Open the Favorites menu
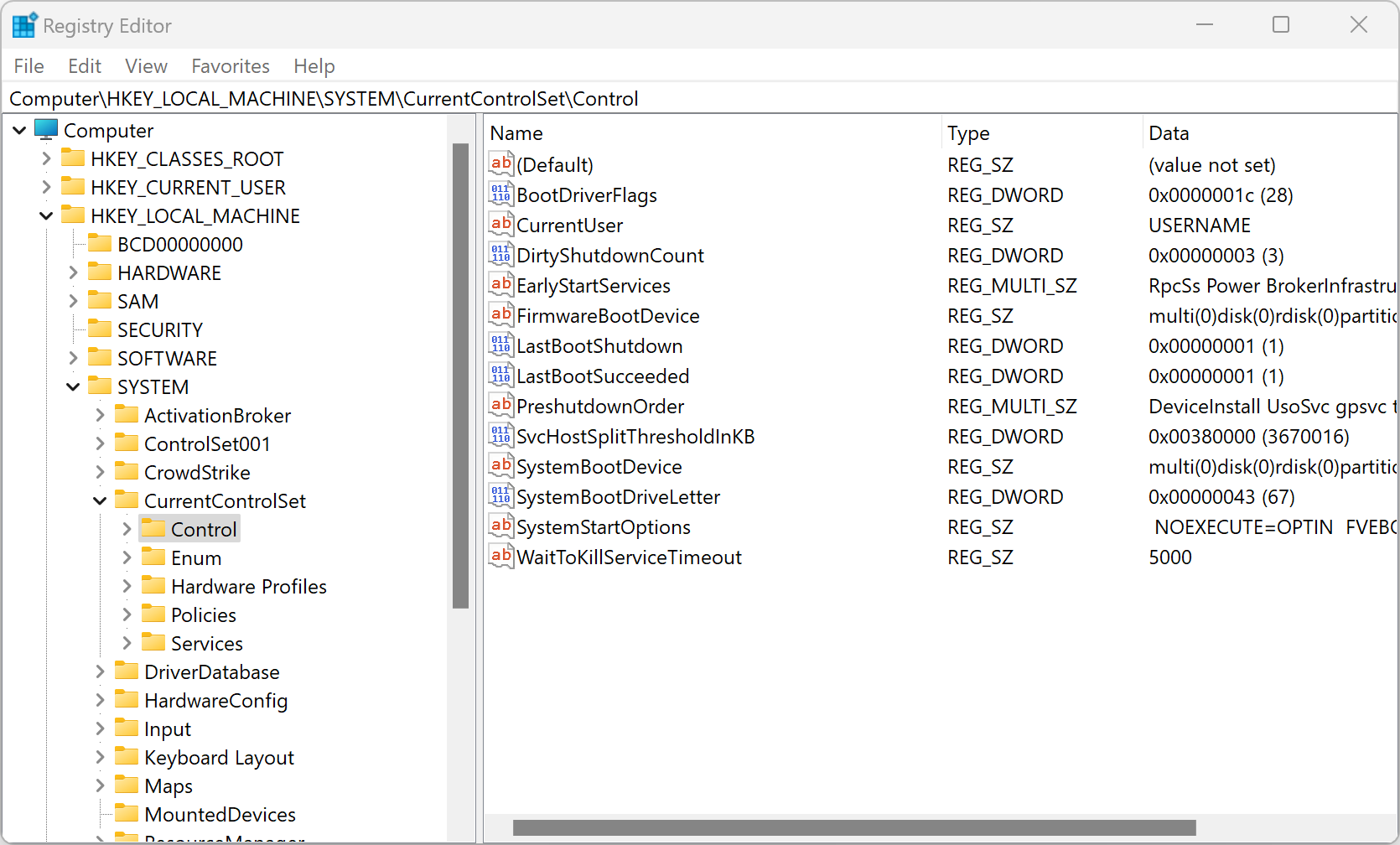The width and height of the screenshot is (1400, 845). [231, 66]
